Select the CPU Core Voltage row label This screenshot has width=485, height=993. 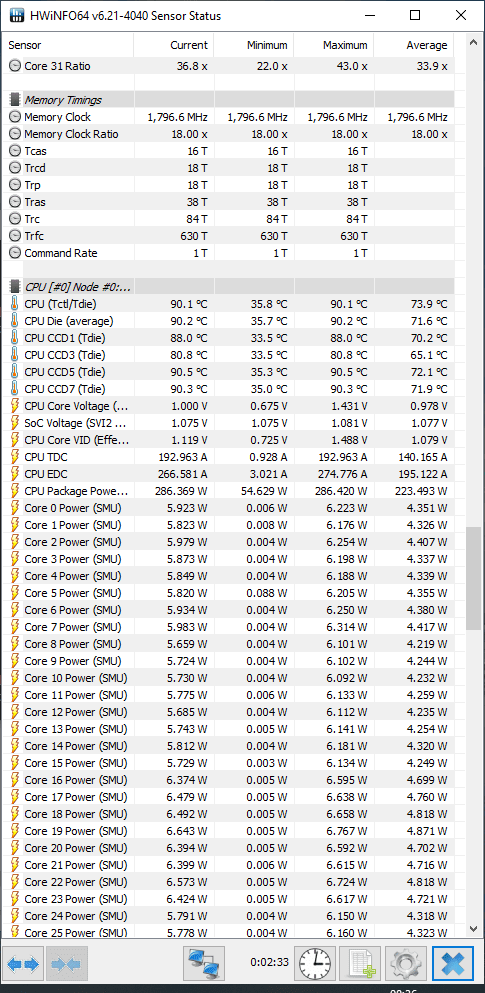(x=76, y=406)
